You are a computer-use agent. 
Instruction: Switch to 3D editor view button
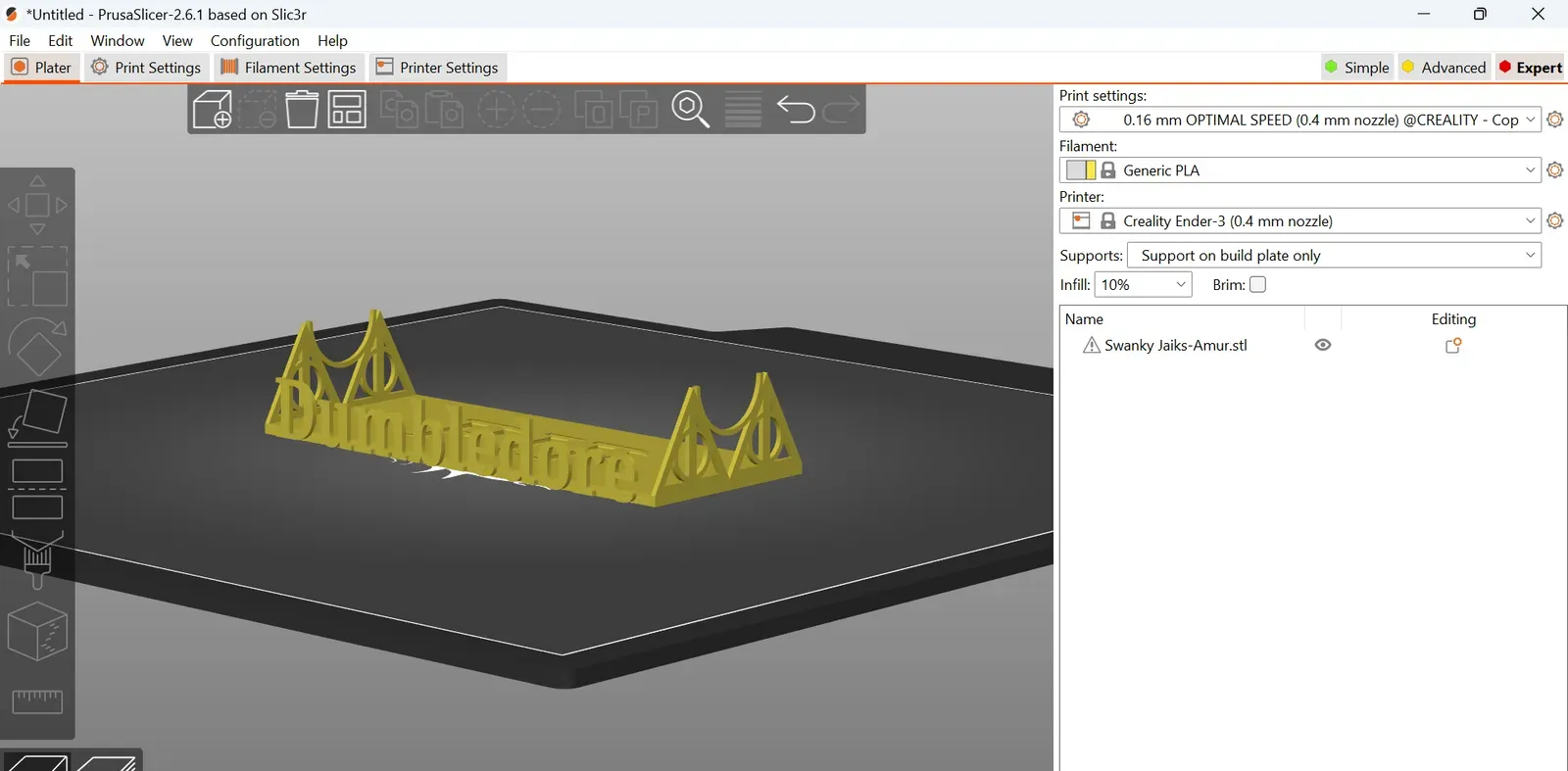click(x=36, y=762)
